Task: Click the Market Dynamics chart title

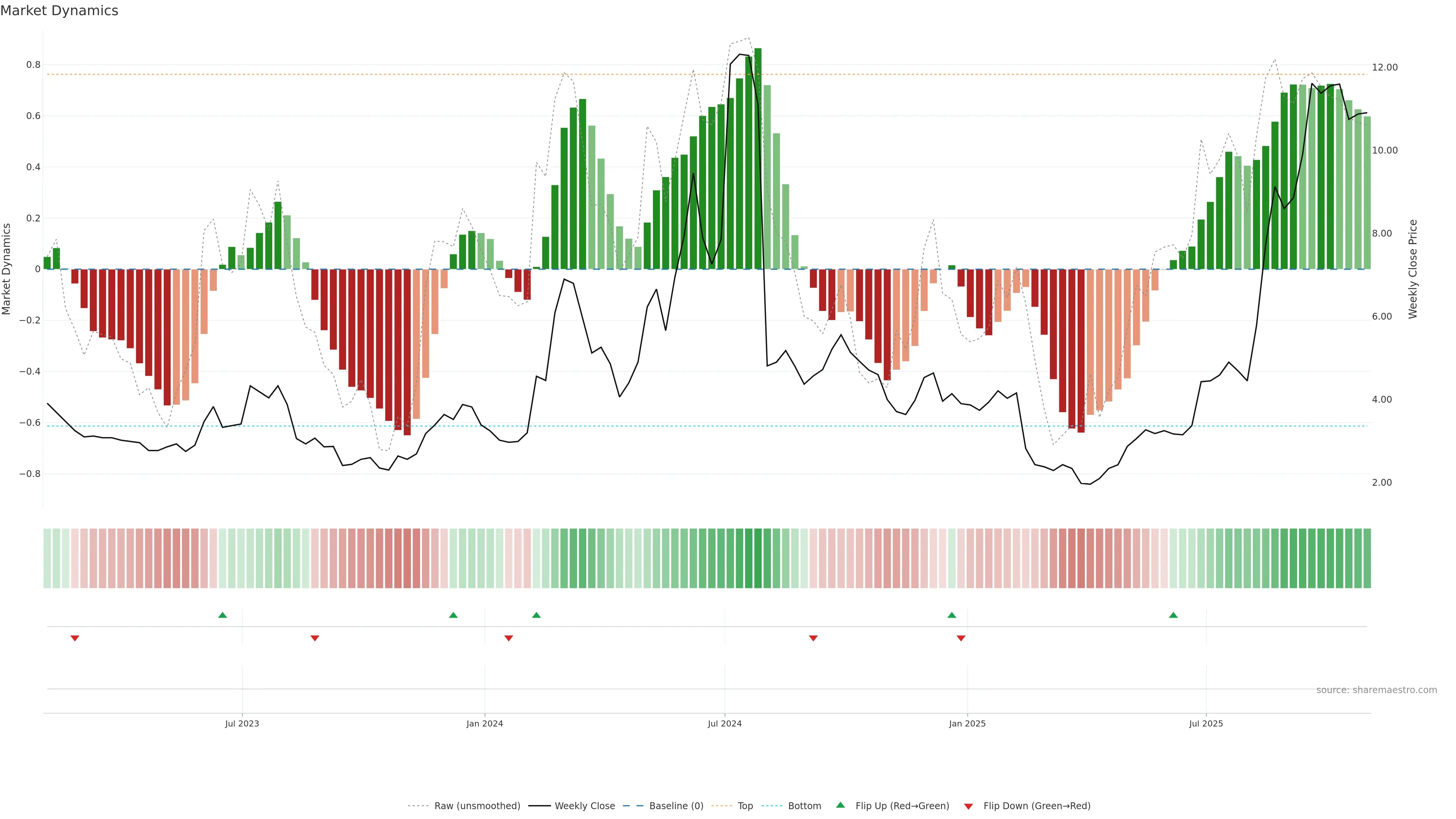Action: click(60, 11)
